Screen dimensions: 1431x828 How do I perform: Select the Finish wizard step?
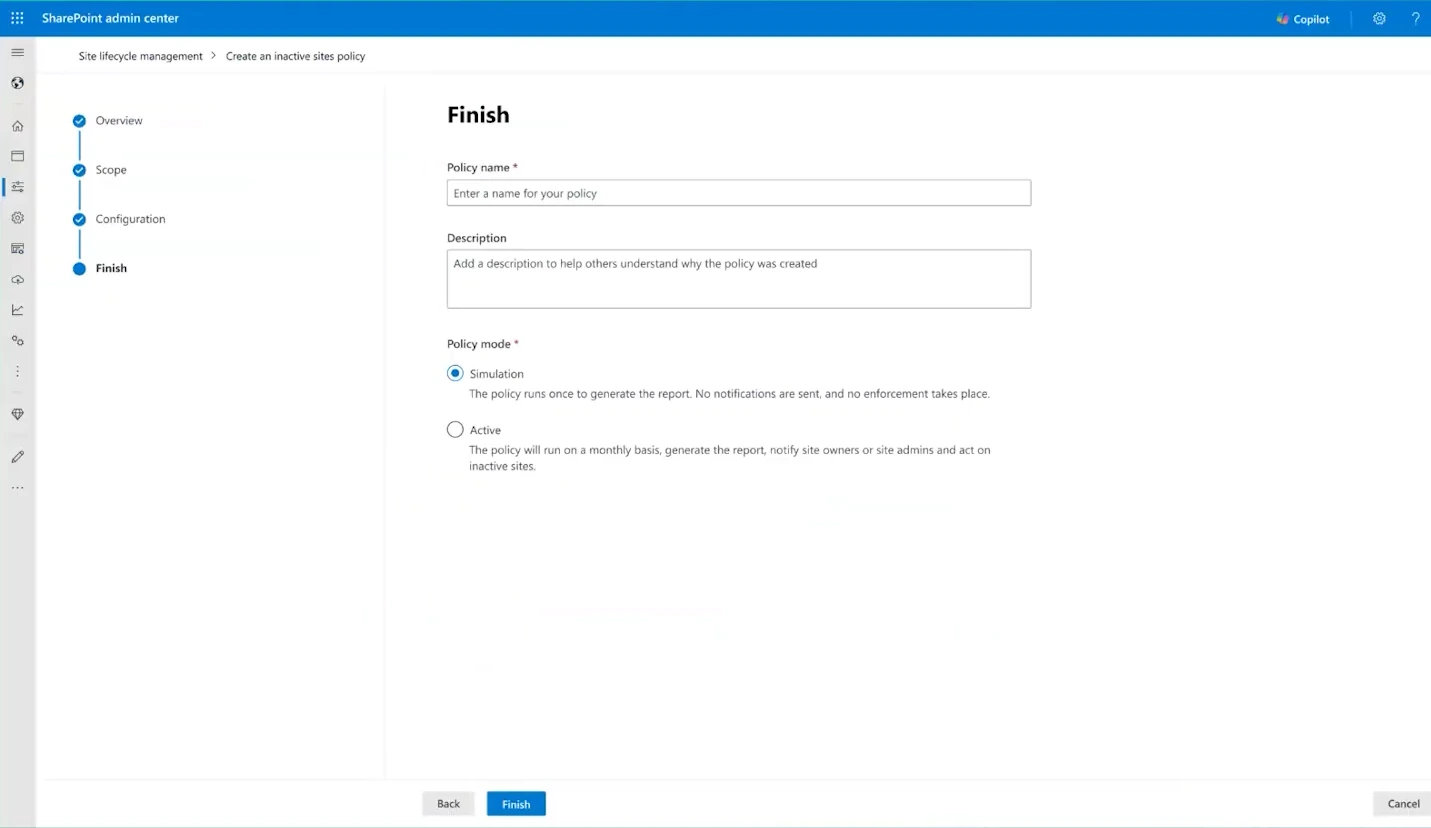click(111, 268)
